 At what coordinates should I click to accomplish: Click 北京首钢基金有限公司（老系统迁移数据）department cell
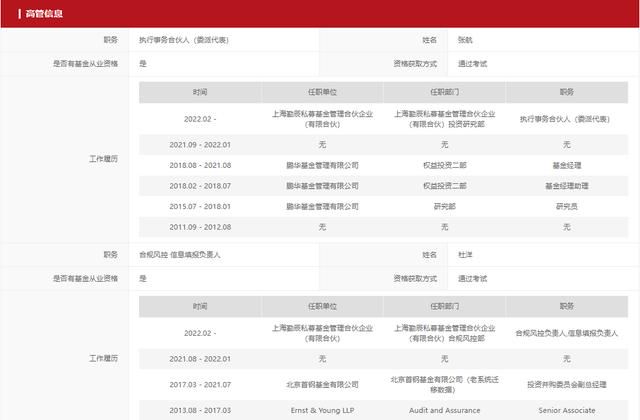tap(444, 384)
